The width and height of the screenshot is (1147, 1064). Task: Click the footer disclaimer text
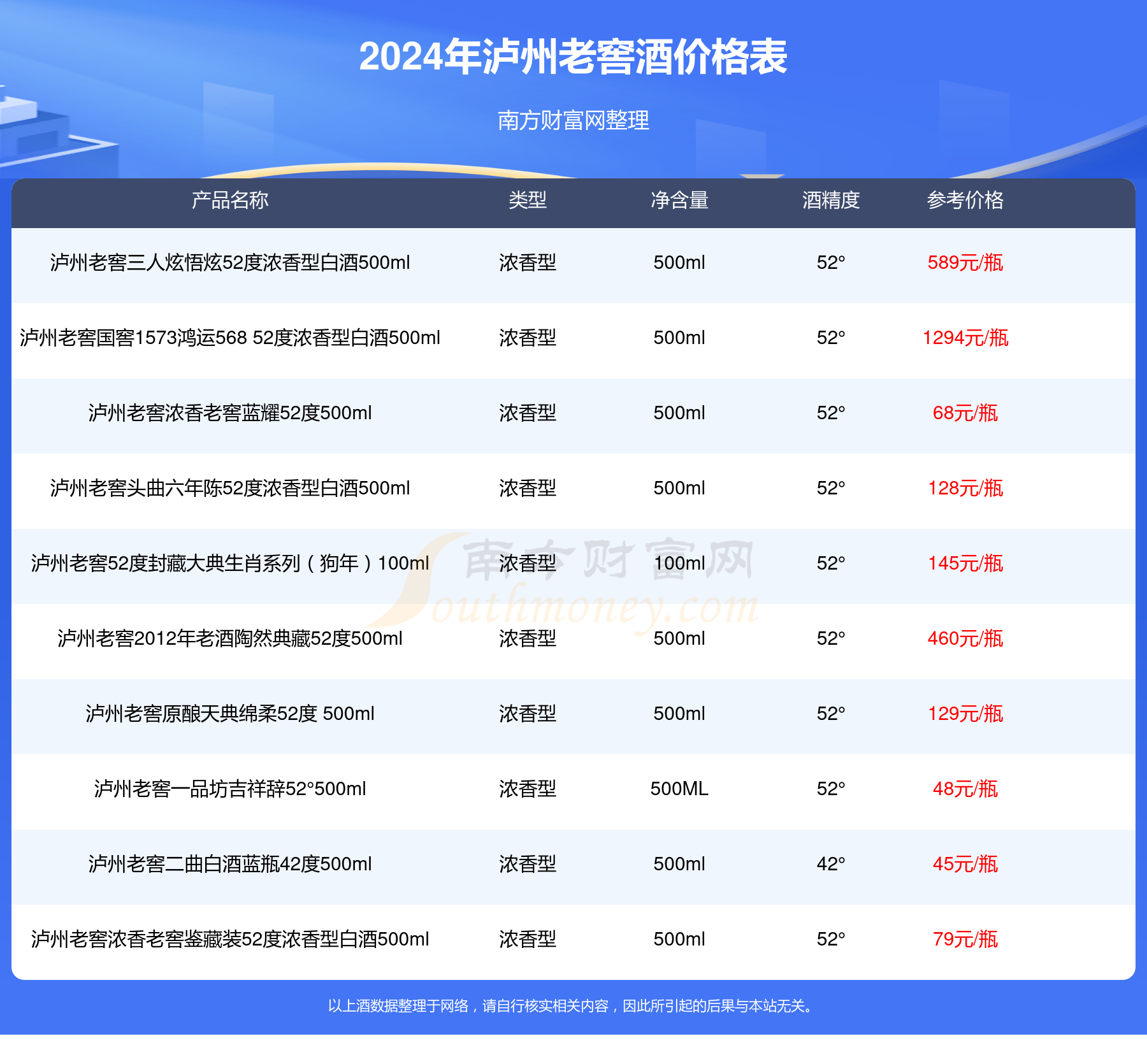[572, 1005]
